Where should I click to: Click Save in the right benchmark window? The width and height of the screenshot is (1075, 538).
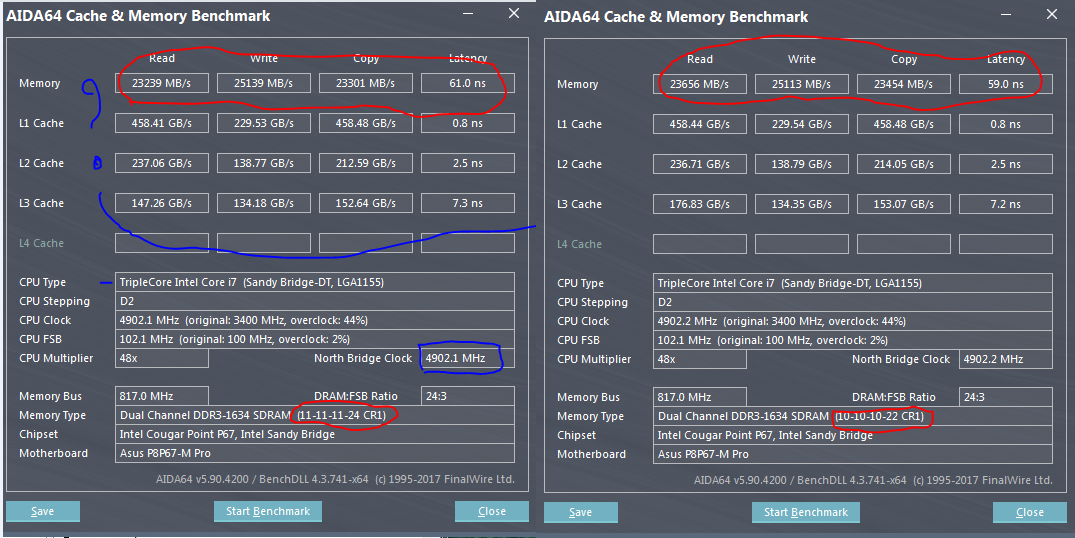[x=580, y=512]
